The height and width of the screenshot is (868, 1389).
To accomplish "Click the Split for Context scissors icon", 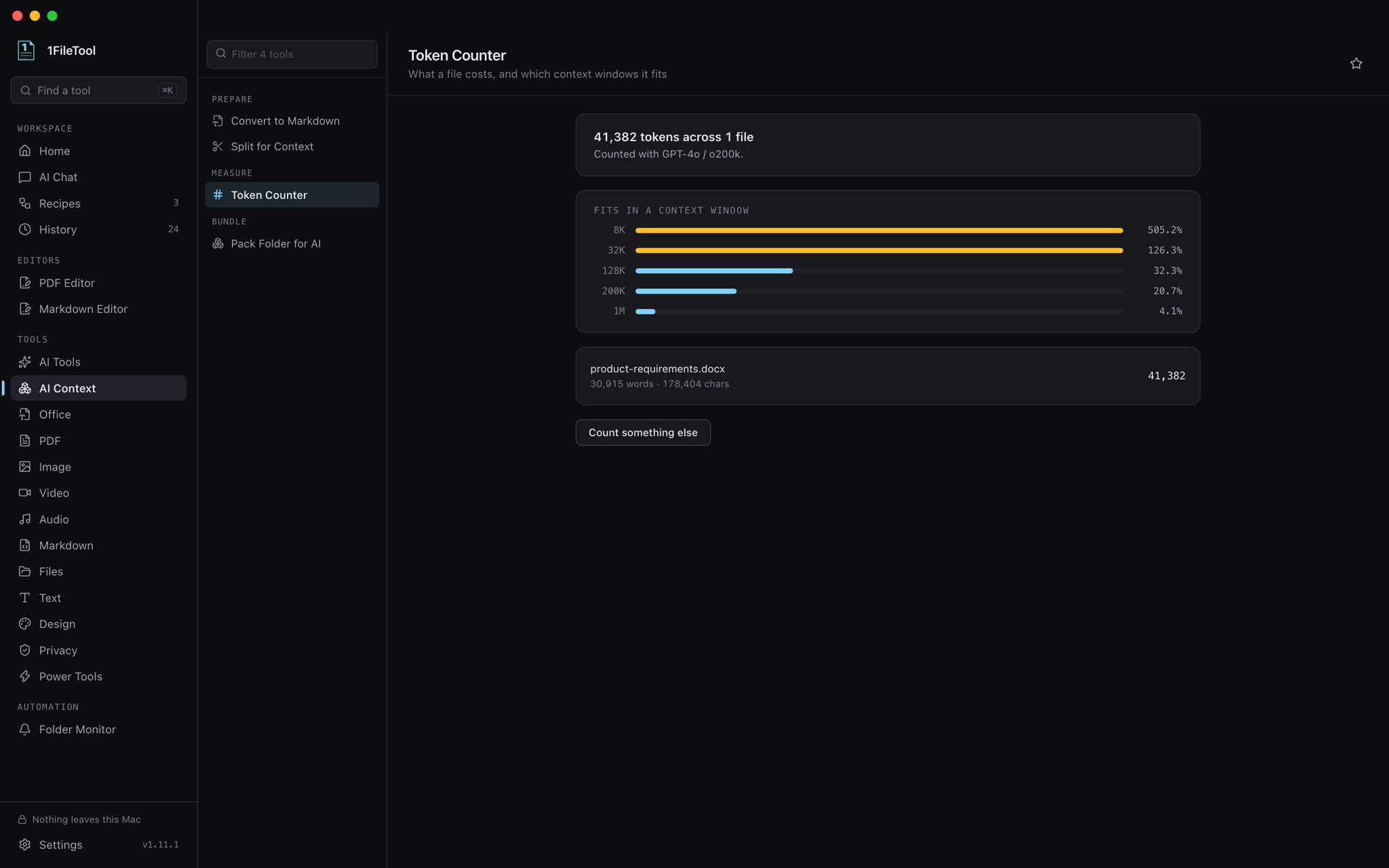I will pyautogui.click(x=218, y=146).
